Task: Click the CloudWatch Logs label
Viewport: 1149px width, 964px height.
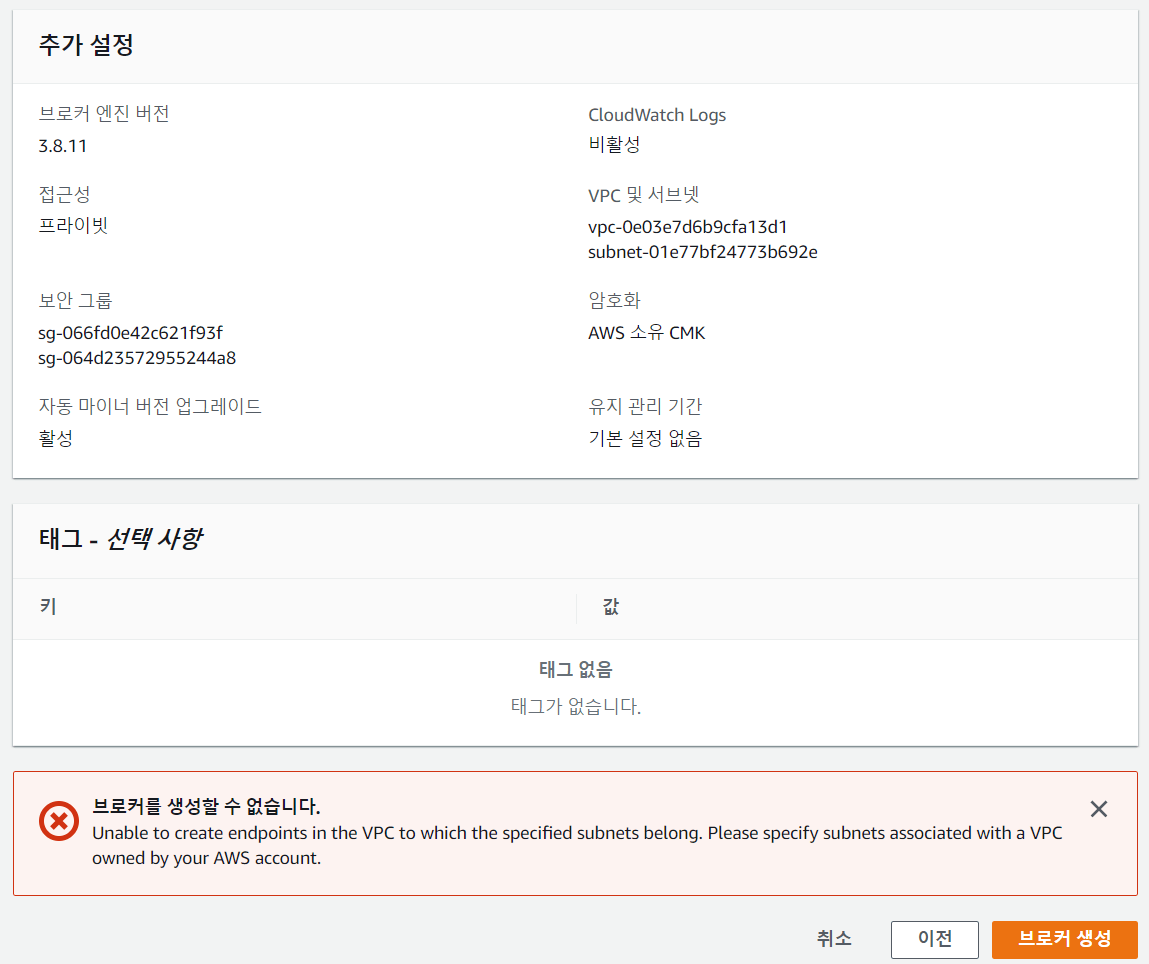Action: [x=657, y=115]
